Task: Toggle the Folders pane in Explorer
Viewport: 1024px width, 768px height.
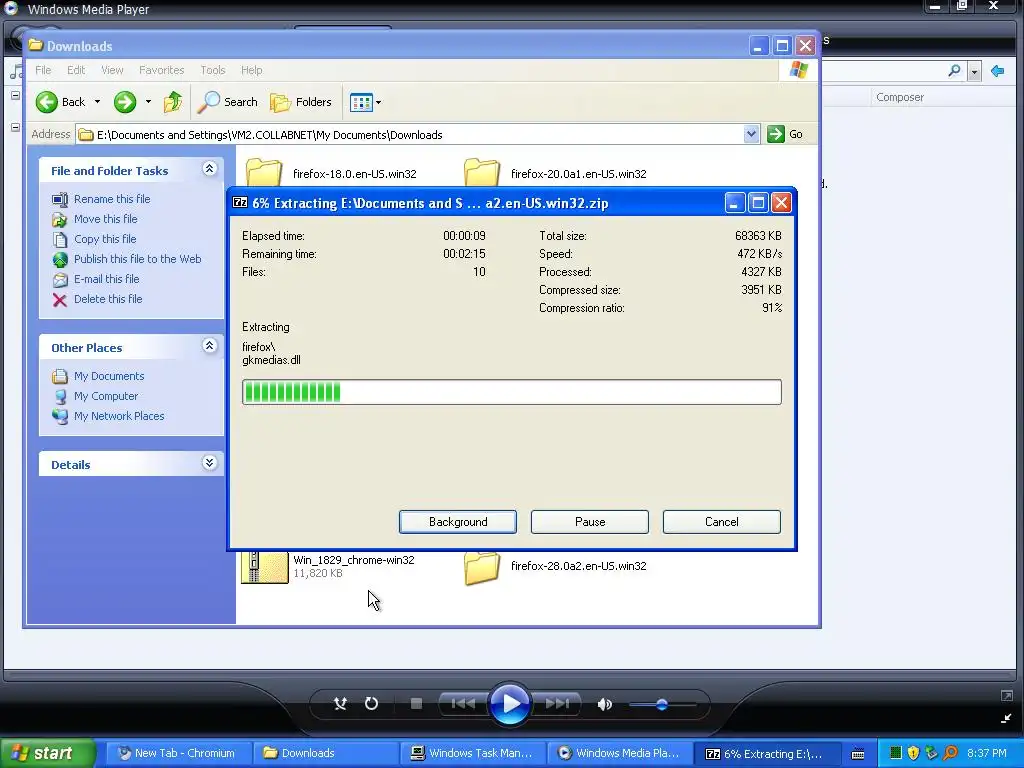Action: tap(301, 102)
